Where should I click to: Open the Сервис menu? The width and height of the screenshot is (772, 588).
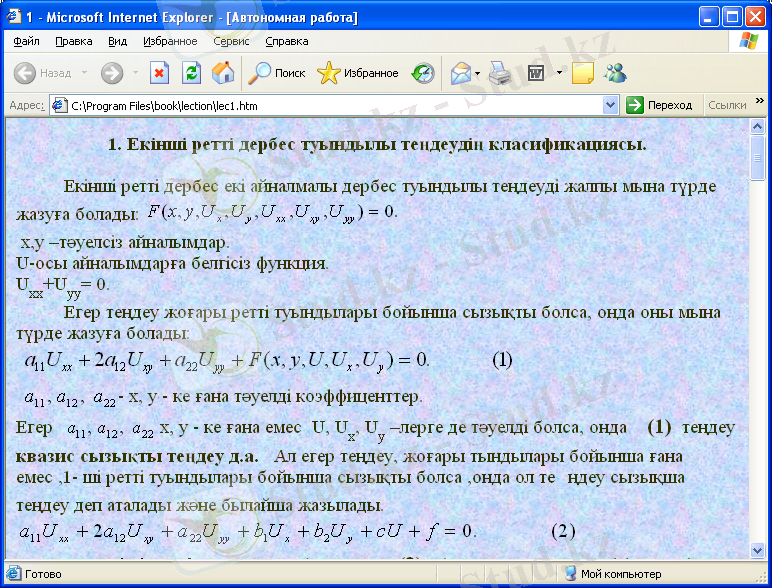231,42
